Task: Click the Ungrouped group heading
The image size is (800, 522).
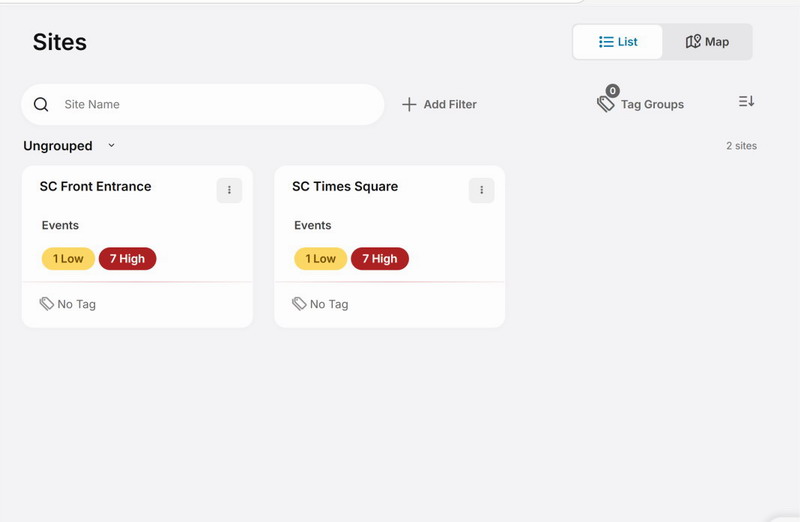Action: [58, 146]
